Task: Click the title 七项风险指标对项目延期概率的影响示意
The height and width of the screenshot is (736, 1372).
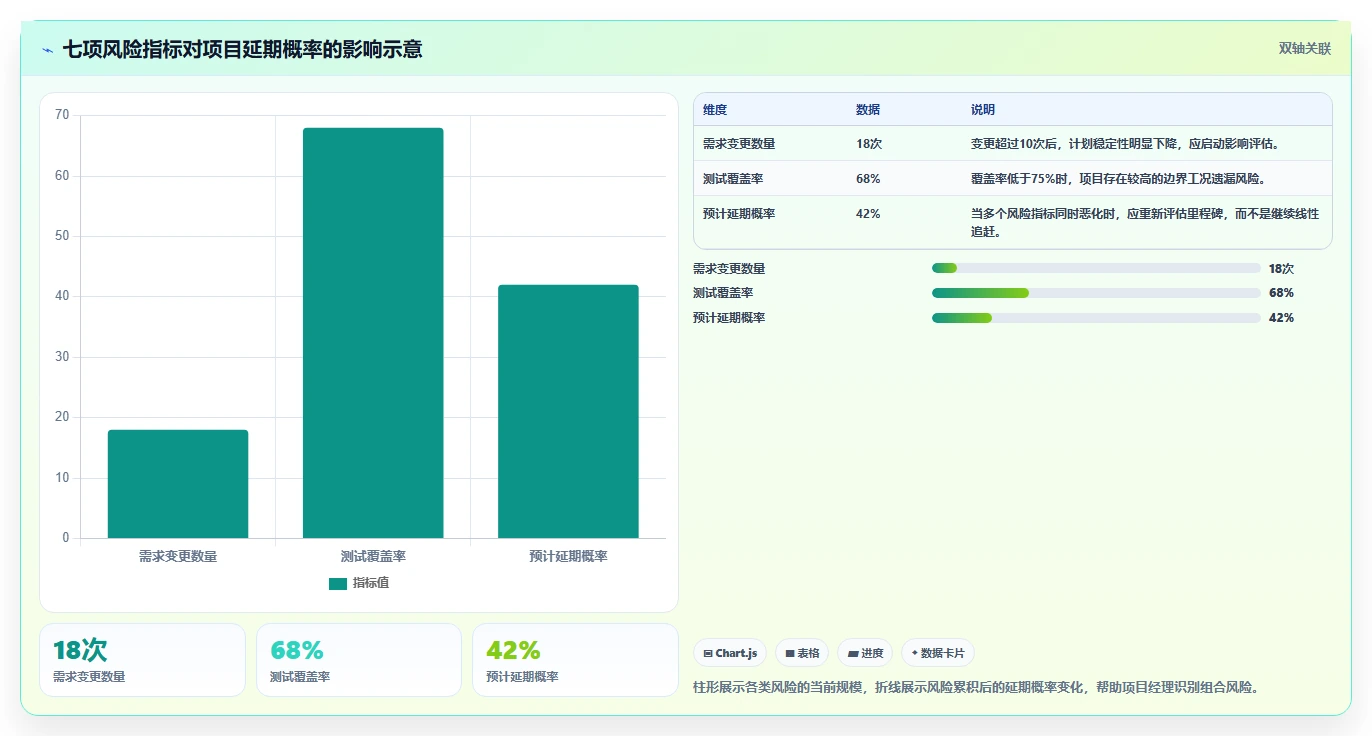Action: point(243,49)
